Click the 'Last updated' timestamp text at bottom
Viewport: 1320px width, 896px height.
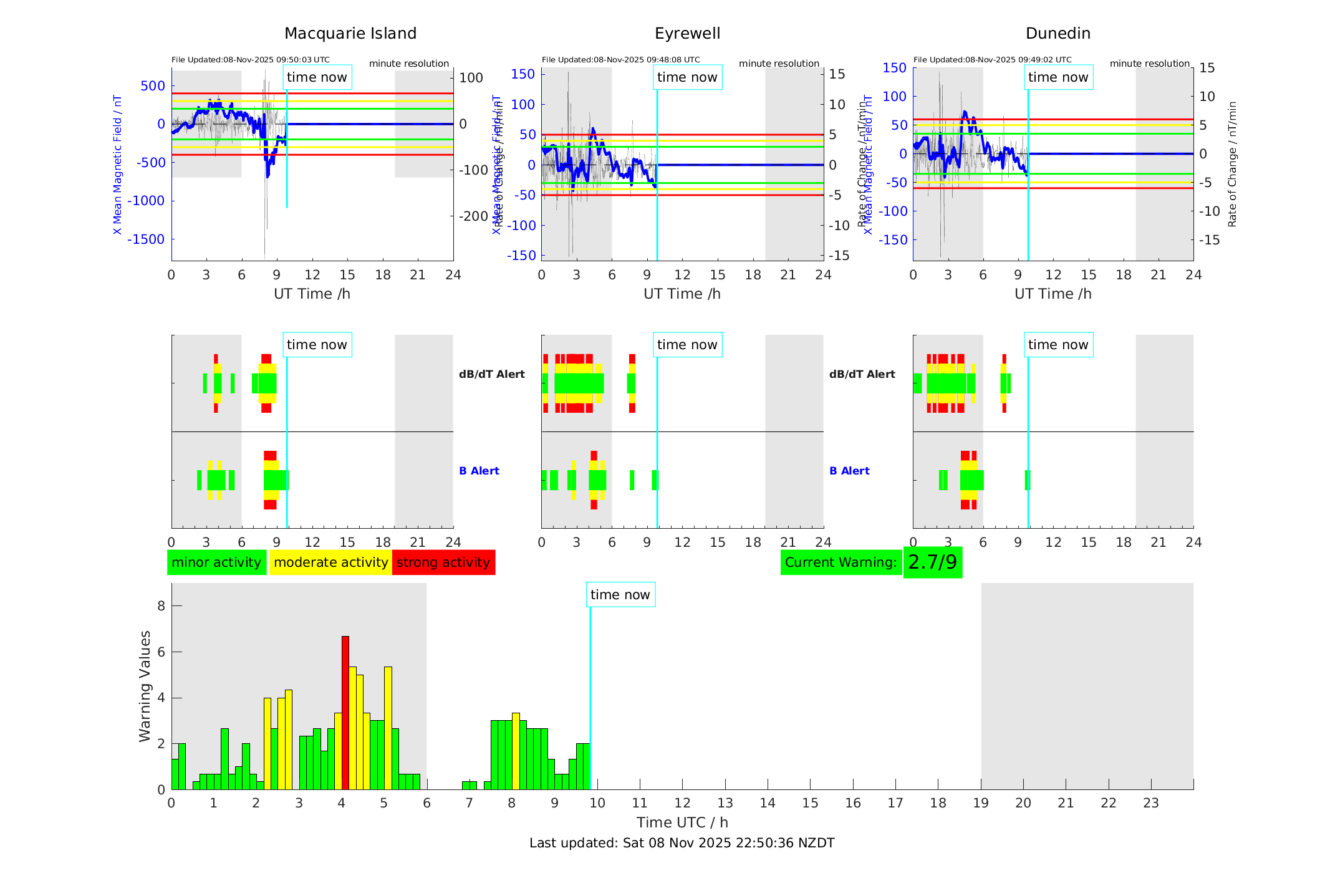682,843
